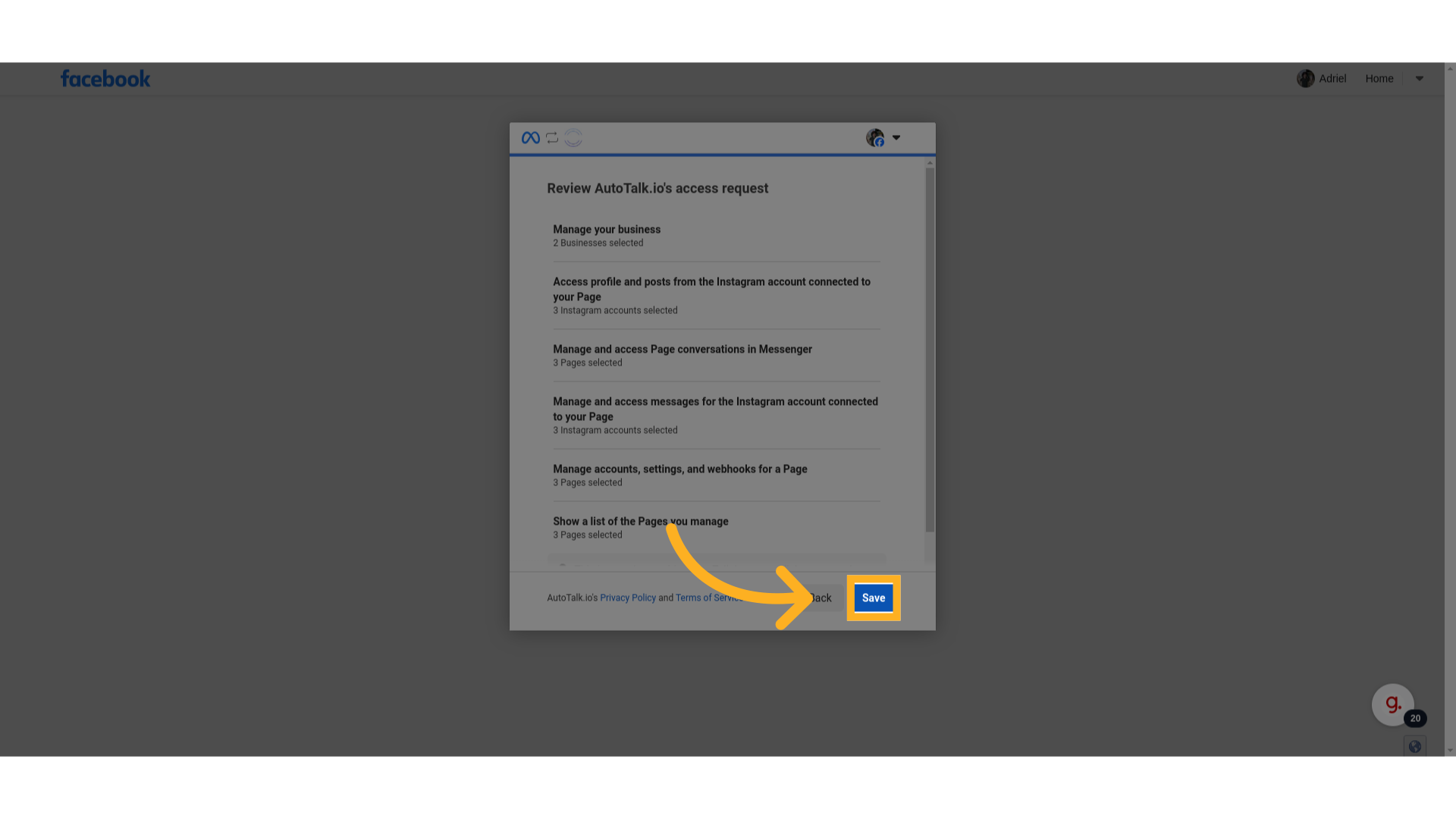This screenshot has height=819, width=1456.
Task: Click 'Review AutoTalk.io's access request' heading
Action: [x=657, y=188]
